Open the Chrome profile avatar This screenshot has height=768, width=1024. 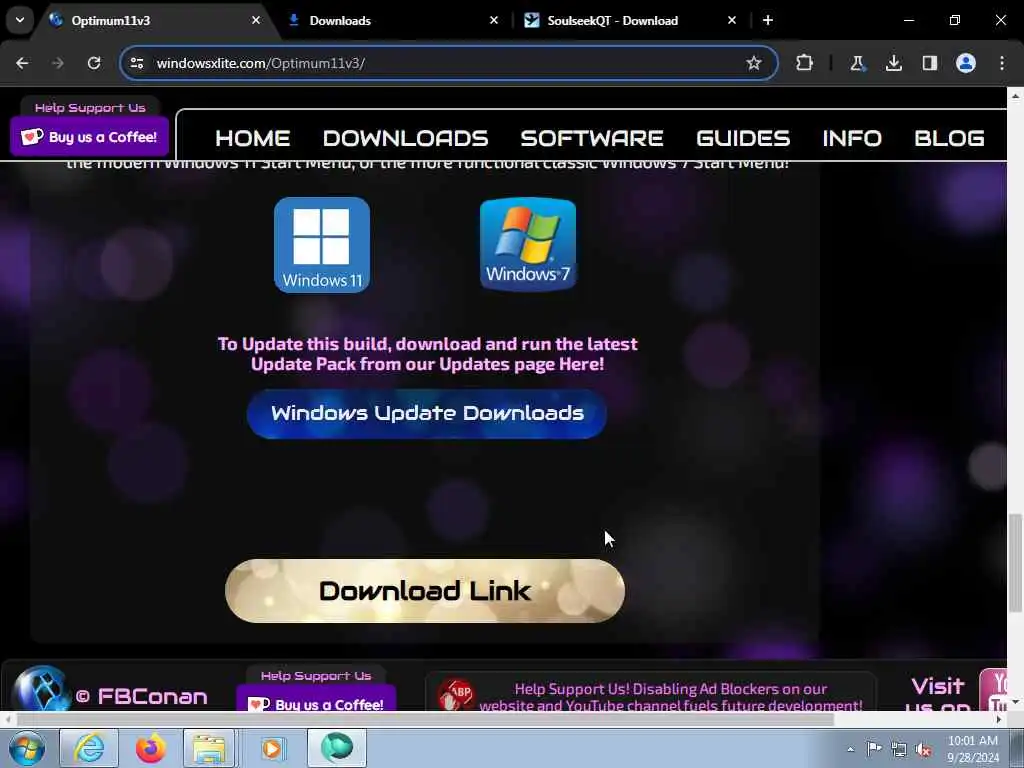pyautogui.click(x=966, y=63)
